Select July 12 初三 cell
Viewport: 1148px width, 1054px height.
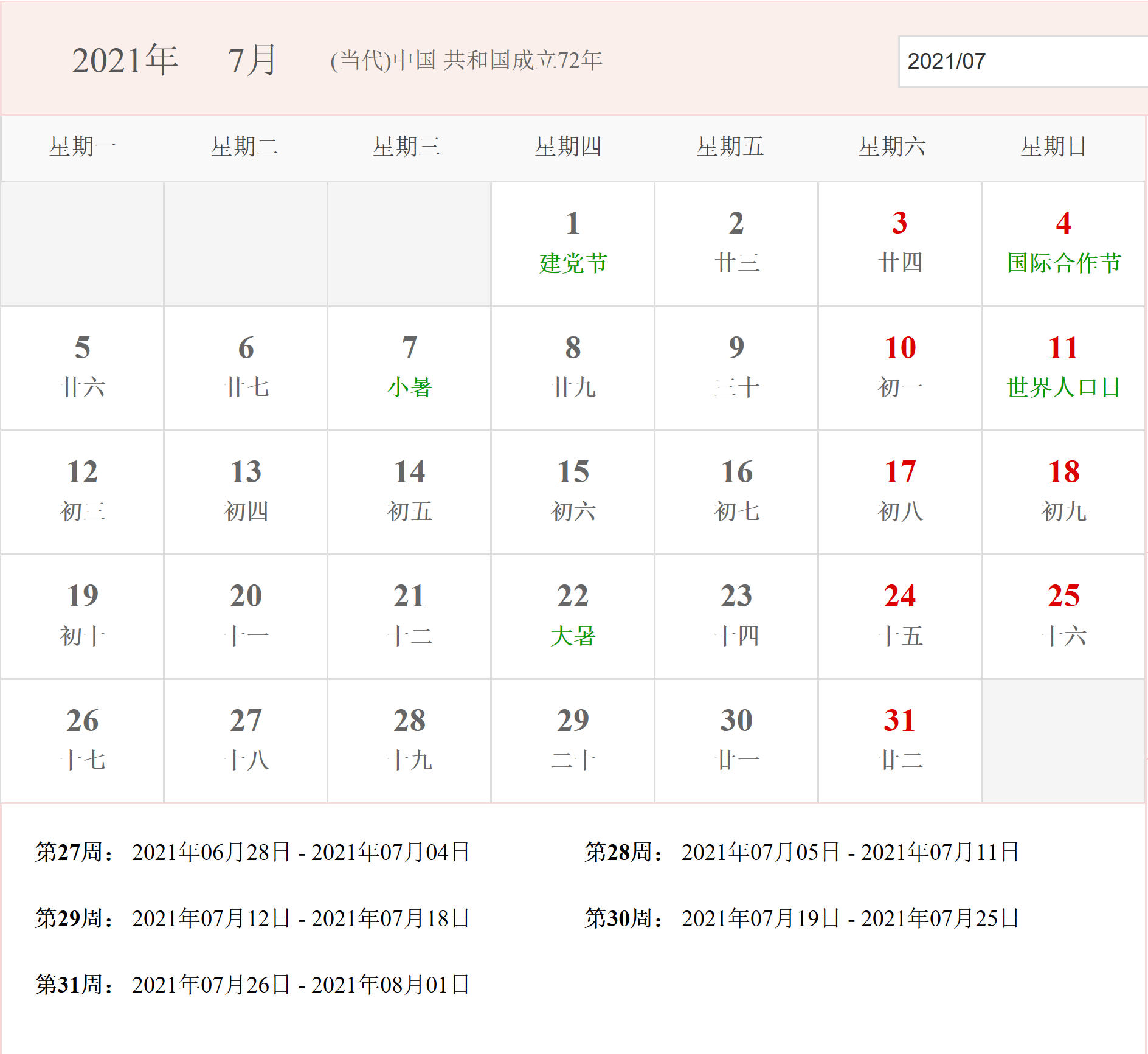coord(82,493)
